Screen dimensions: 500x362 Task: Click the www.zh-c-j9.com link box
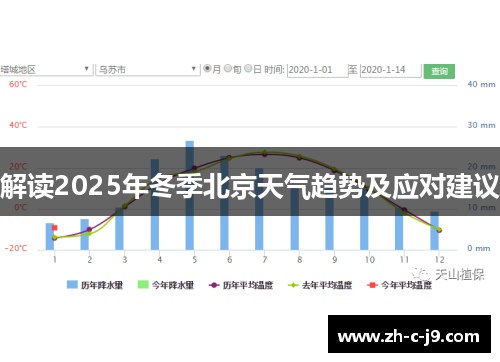point(409,334)
